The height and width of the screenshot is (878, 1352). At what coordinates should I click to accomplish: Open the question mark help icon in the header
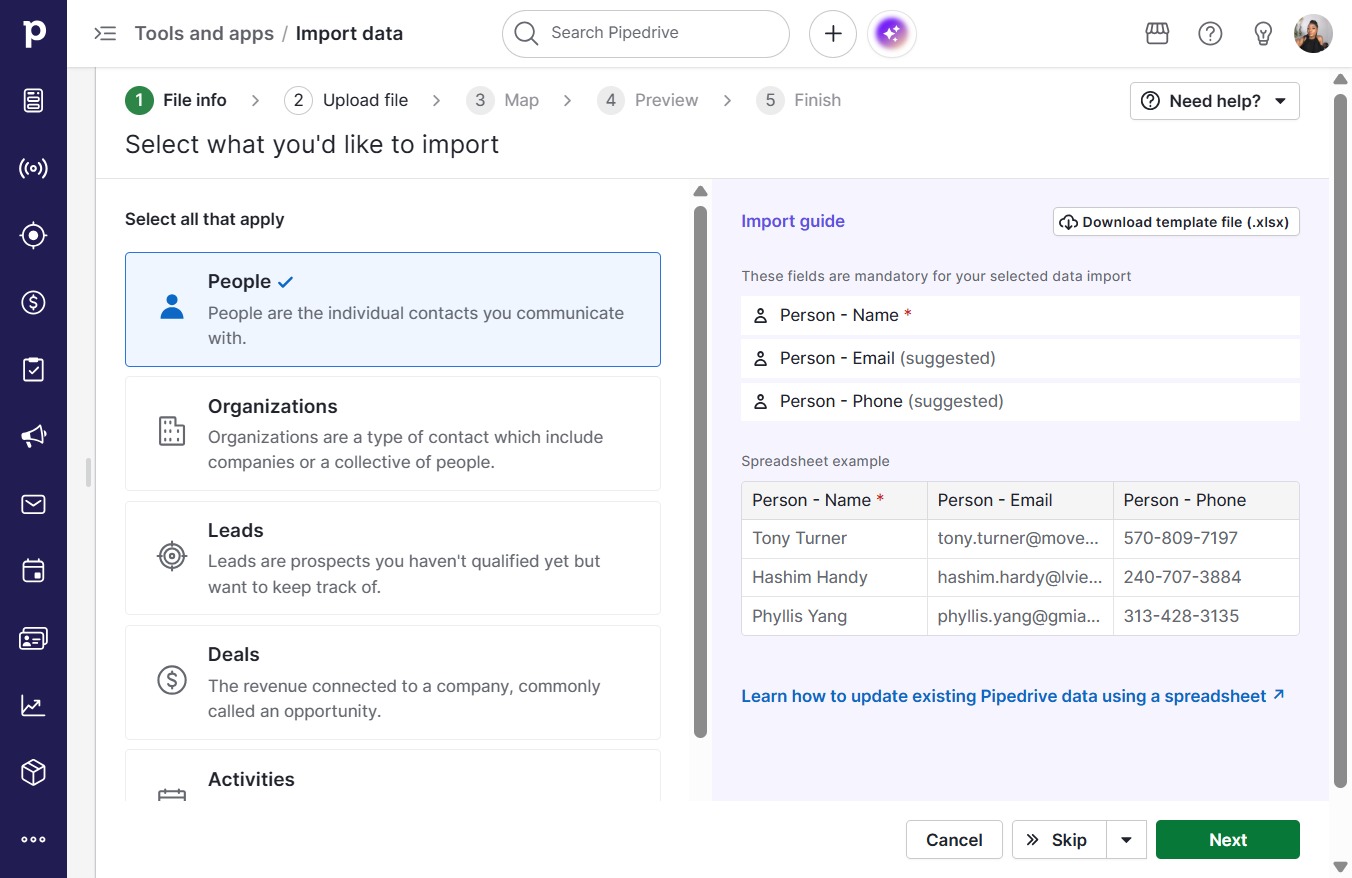(1210, 34)
